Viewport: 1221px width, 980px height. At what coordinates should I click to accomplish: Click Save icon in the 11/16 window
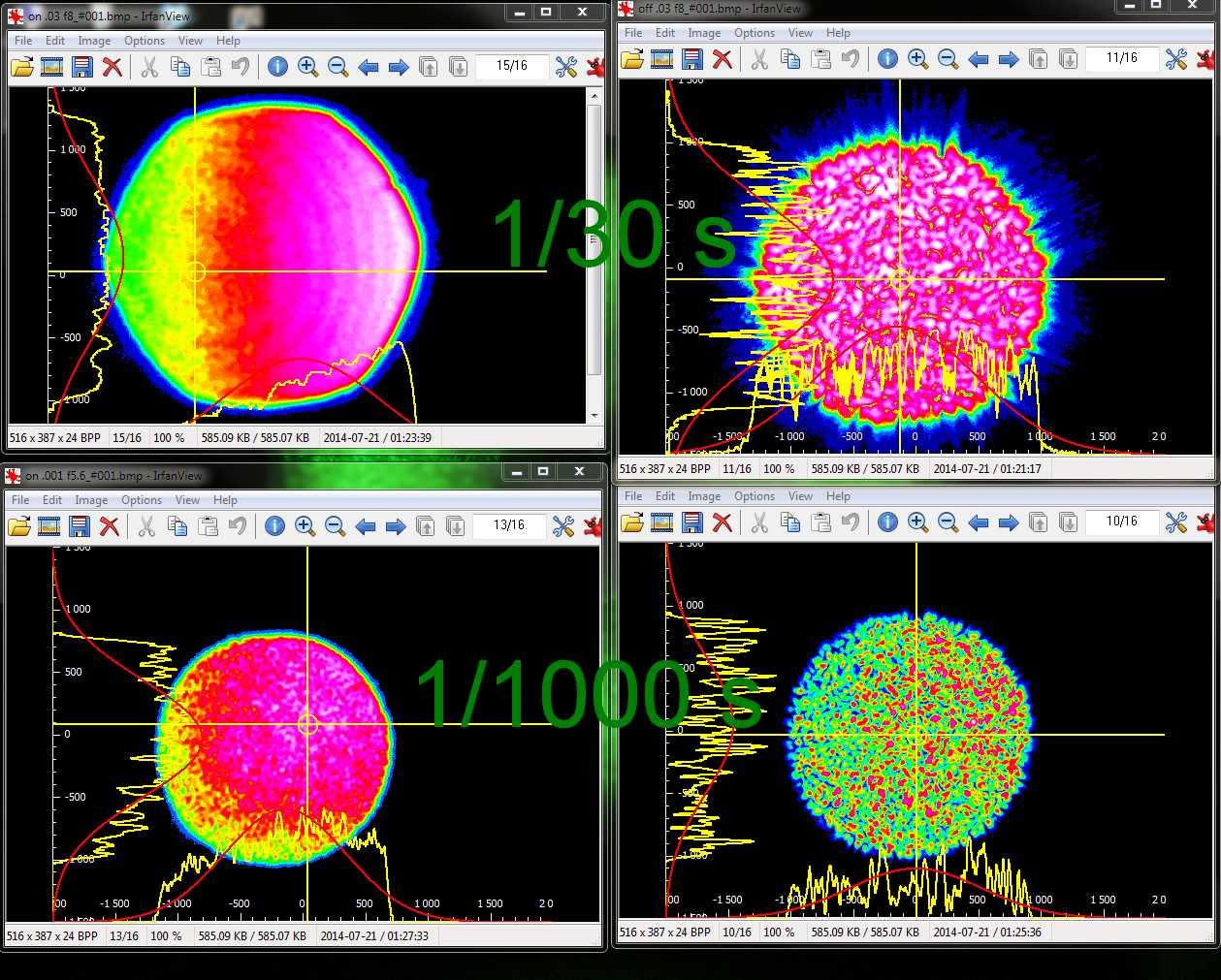point(691,59)
